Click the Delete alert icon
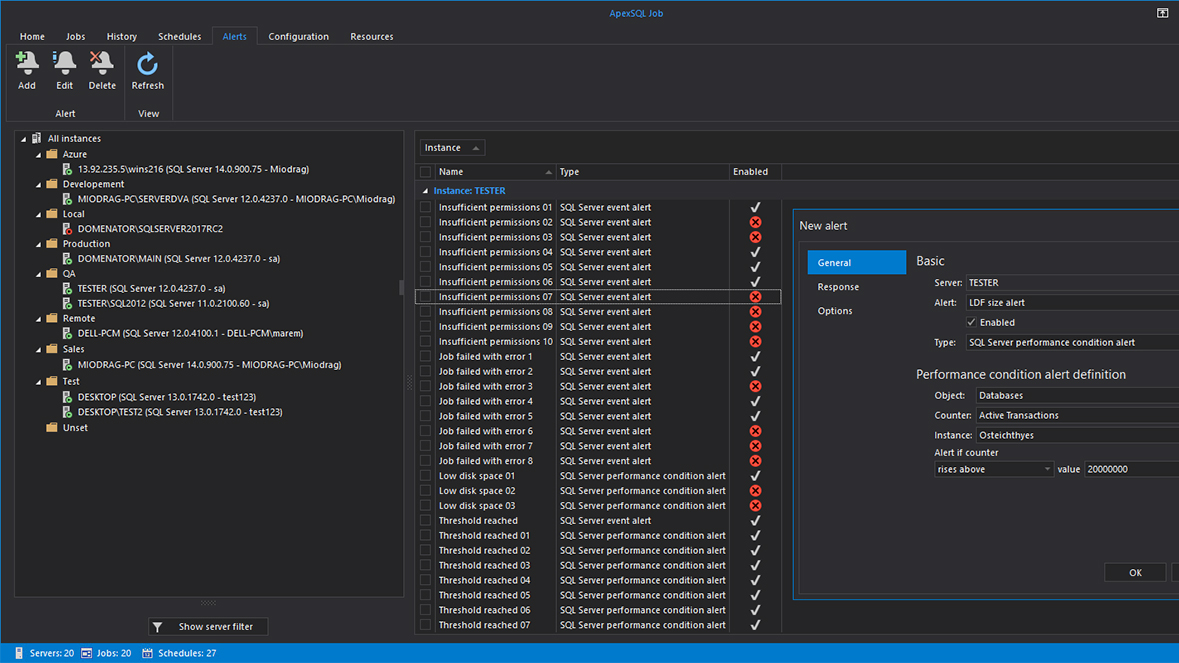Screen dimensions: 1179x663 pos(102,64)
